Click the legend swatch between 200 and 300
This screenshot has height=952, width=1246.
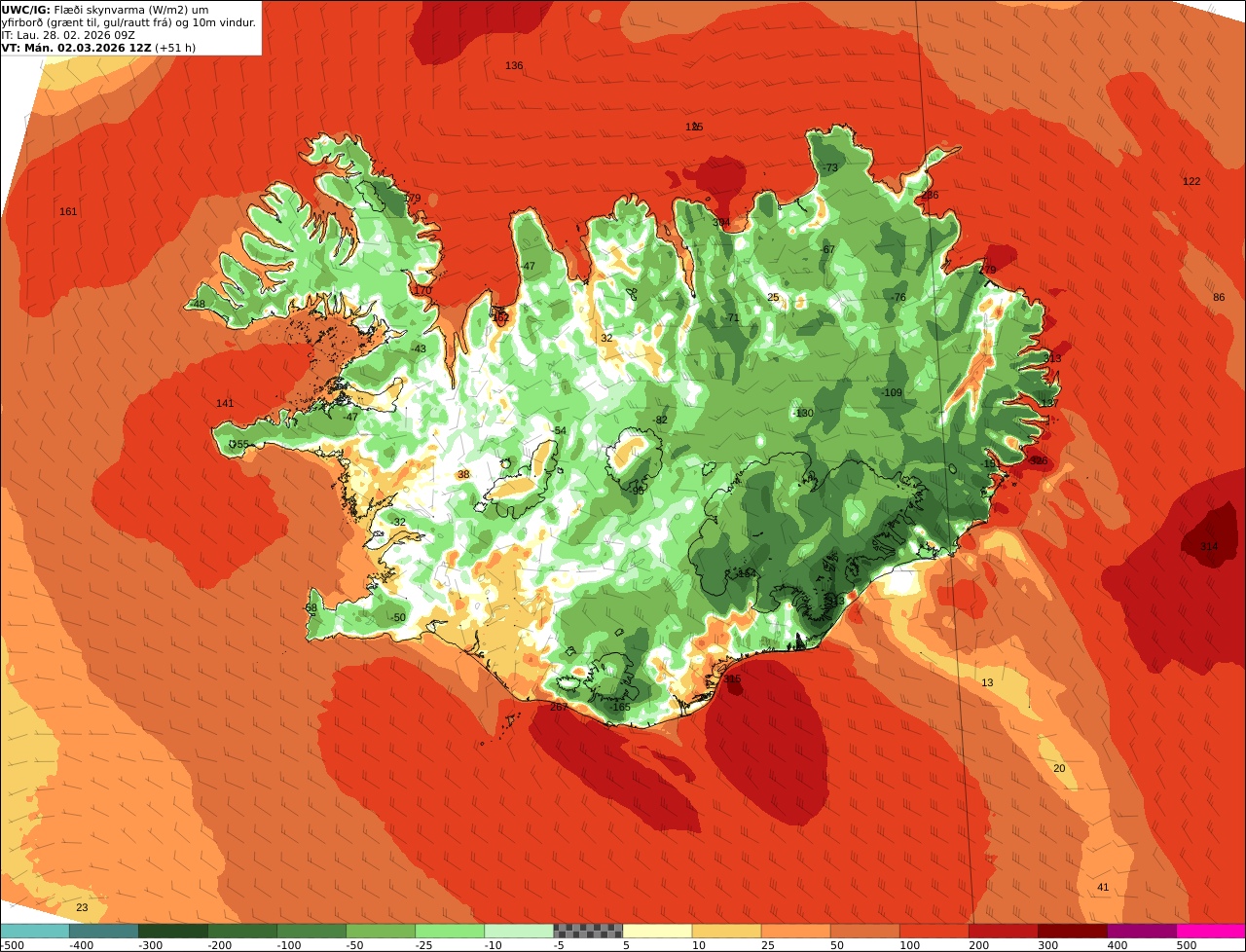1004,931
